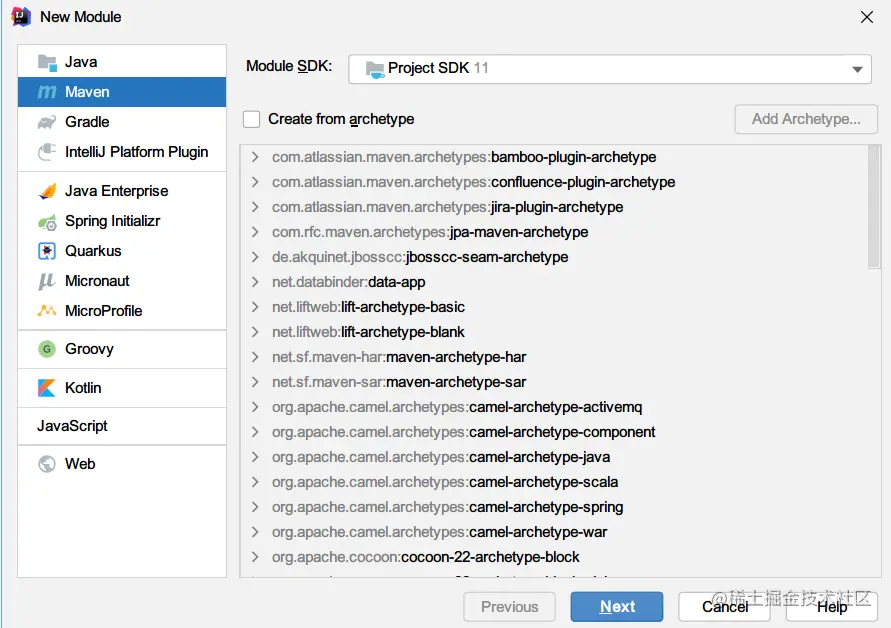This screenshot has width=891, height=628.
Task: Click the Cancel button
Action: (x=725, y=607)
